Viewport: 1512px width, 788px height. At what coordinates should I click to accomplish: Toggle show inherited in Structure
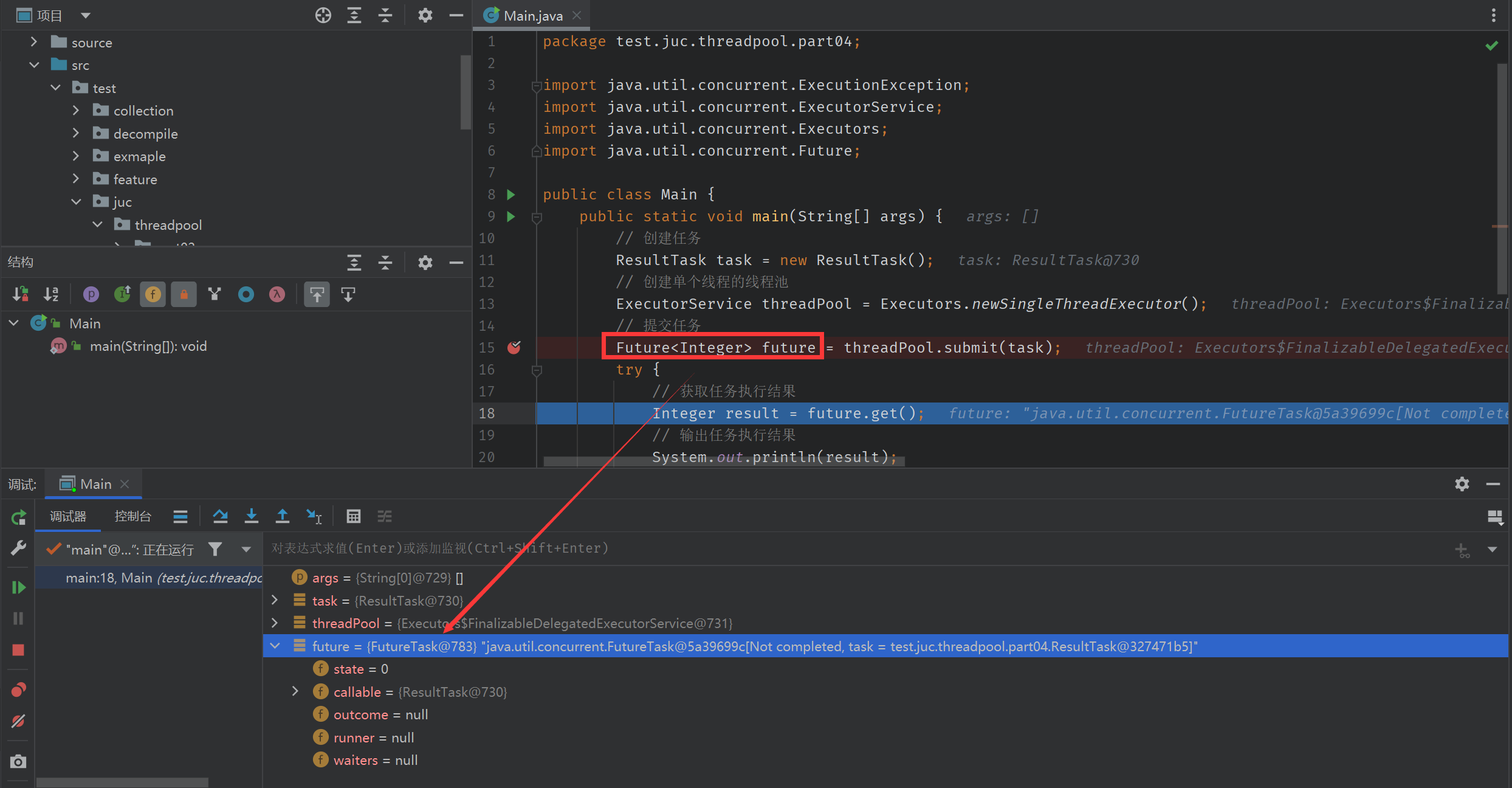point(122,294)
